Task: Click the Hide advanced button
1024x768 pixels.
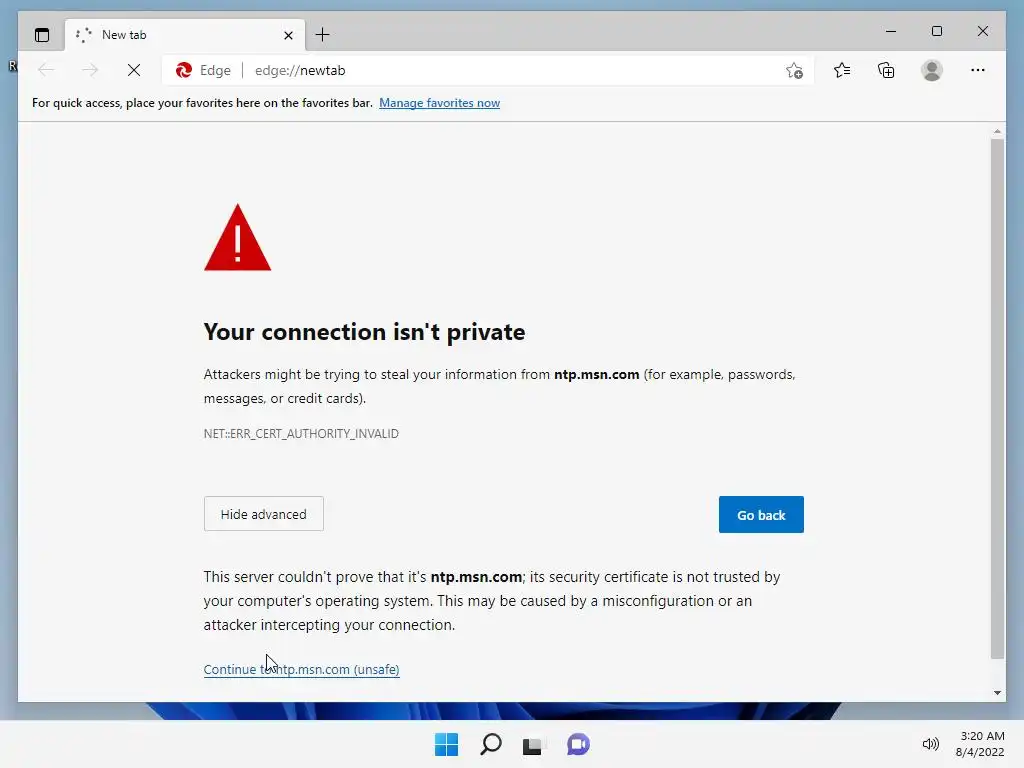Action: pos(264,514)
